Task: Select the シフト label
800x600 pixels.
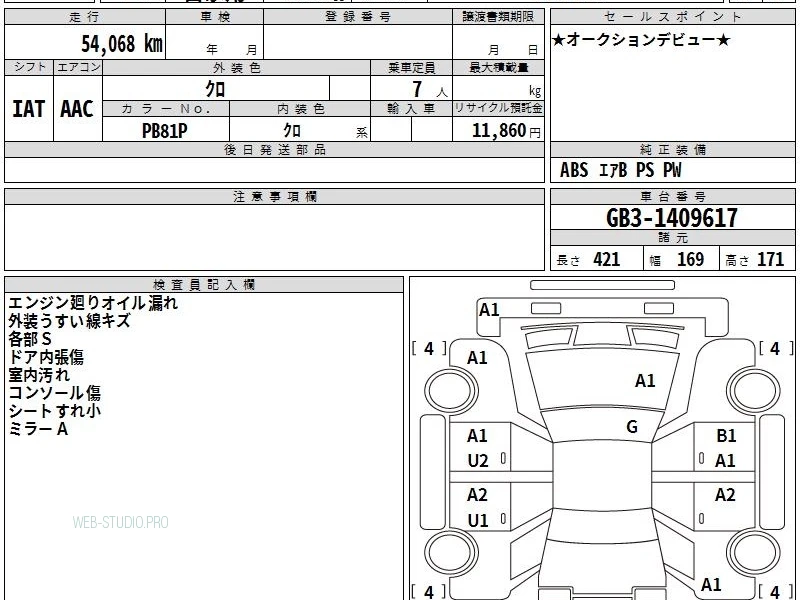Action: tap(30, 67)
